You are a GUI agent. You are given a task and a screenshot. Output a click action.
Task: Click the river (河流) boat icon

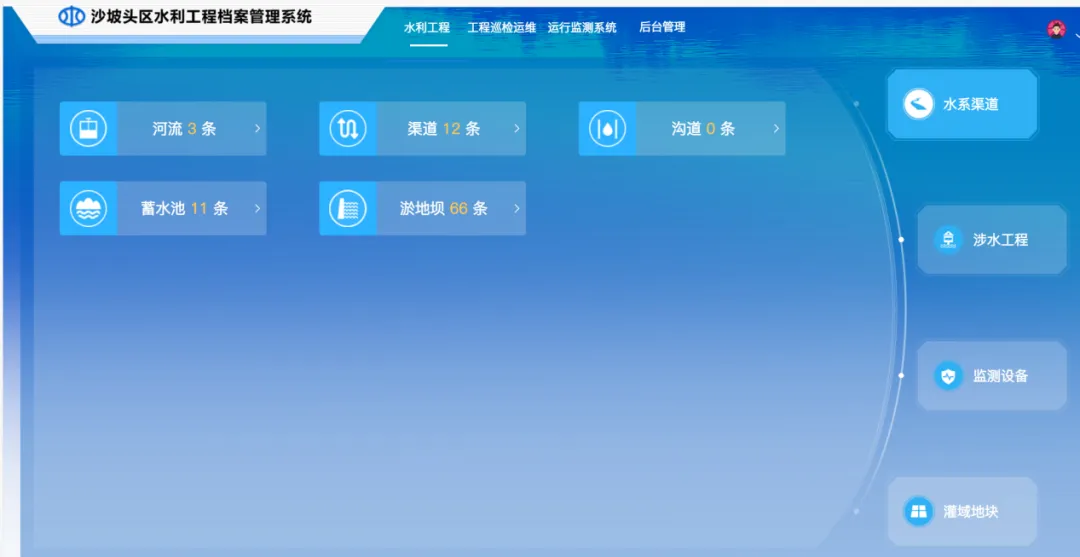coord(88,129)
